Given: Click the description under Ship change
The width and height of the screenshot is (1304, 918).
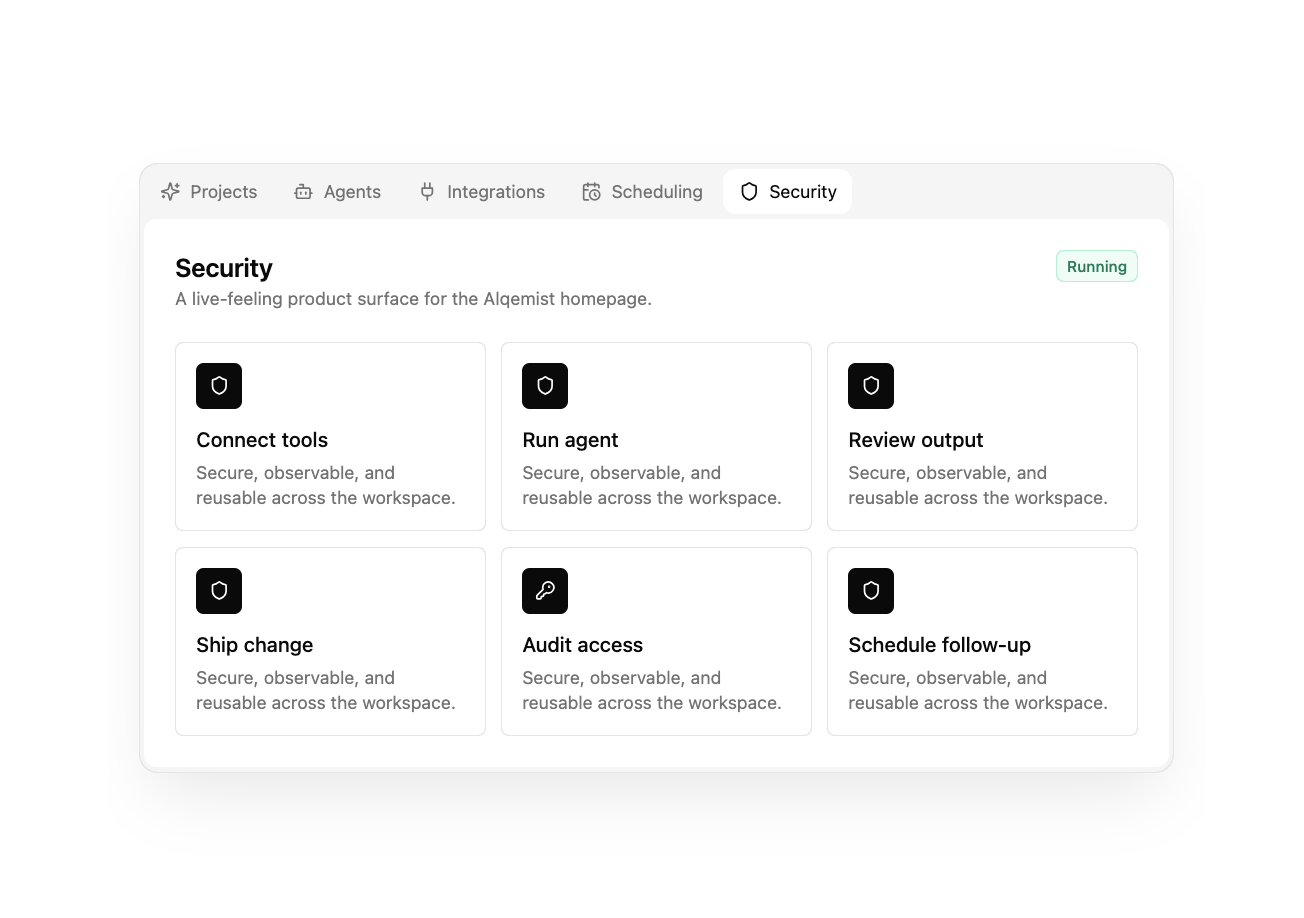Looking at the screenshot, I should pyautogui.click(x=326, y=691).
